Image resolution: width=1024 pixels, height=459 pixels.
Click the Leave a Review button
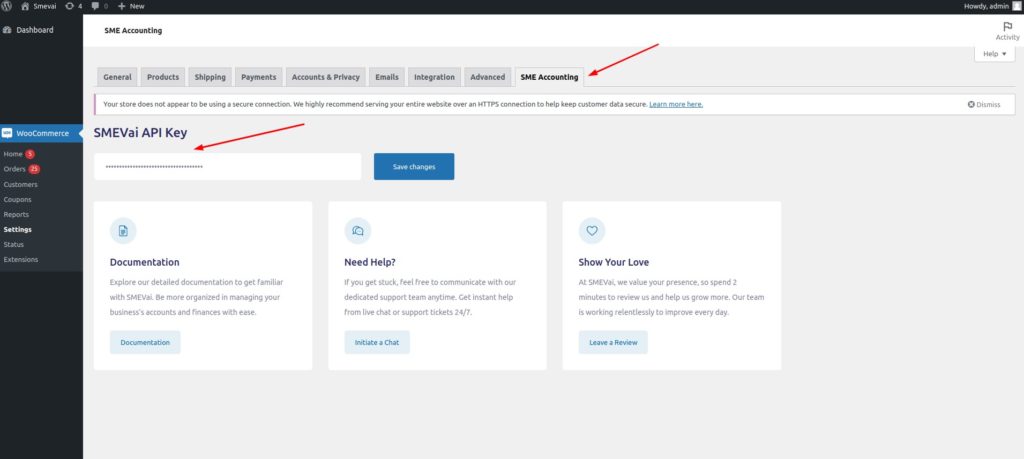point(613,342)
